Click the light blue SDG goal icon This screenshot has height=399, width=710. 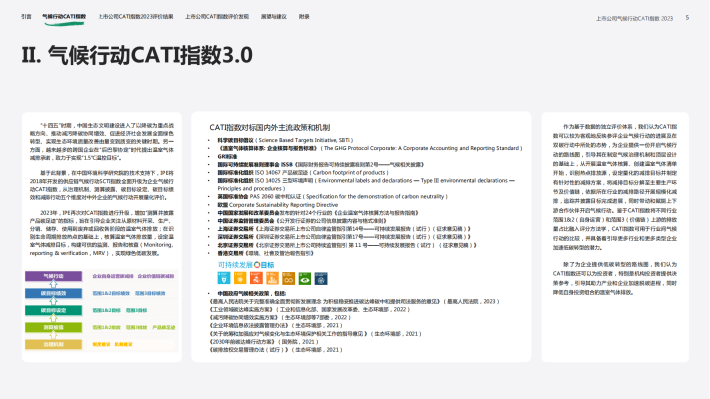click(x=224, y=278)
